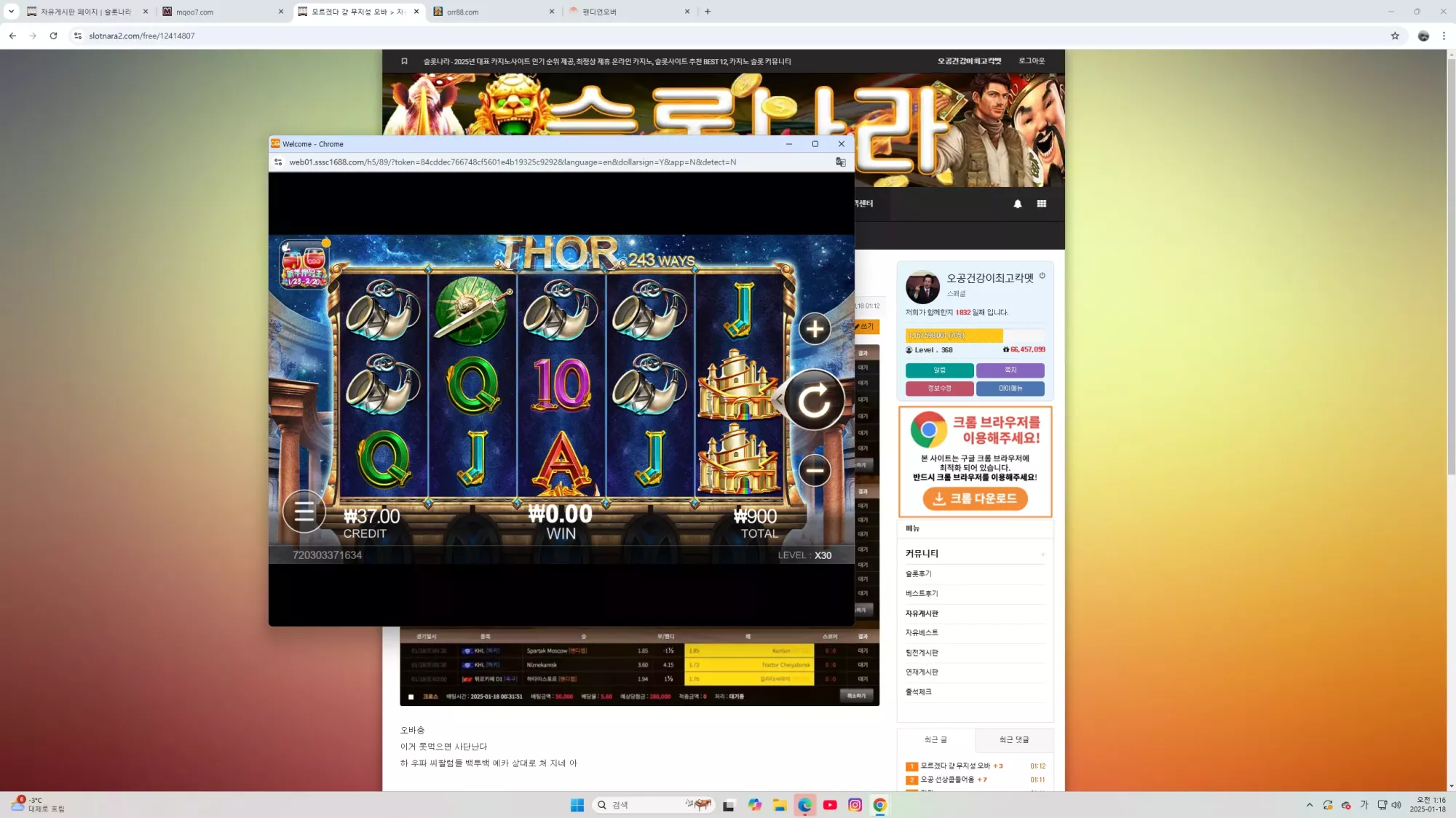Screen dimensions: 1456x818
Task: Switch to the mqoo7.com tab
Action: coord(222,12)
